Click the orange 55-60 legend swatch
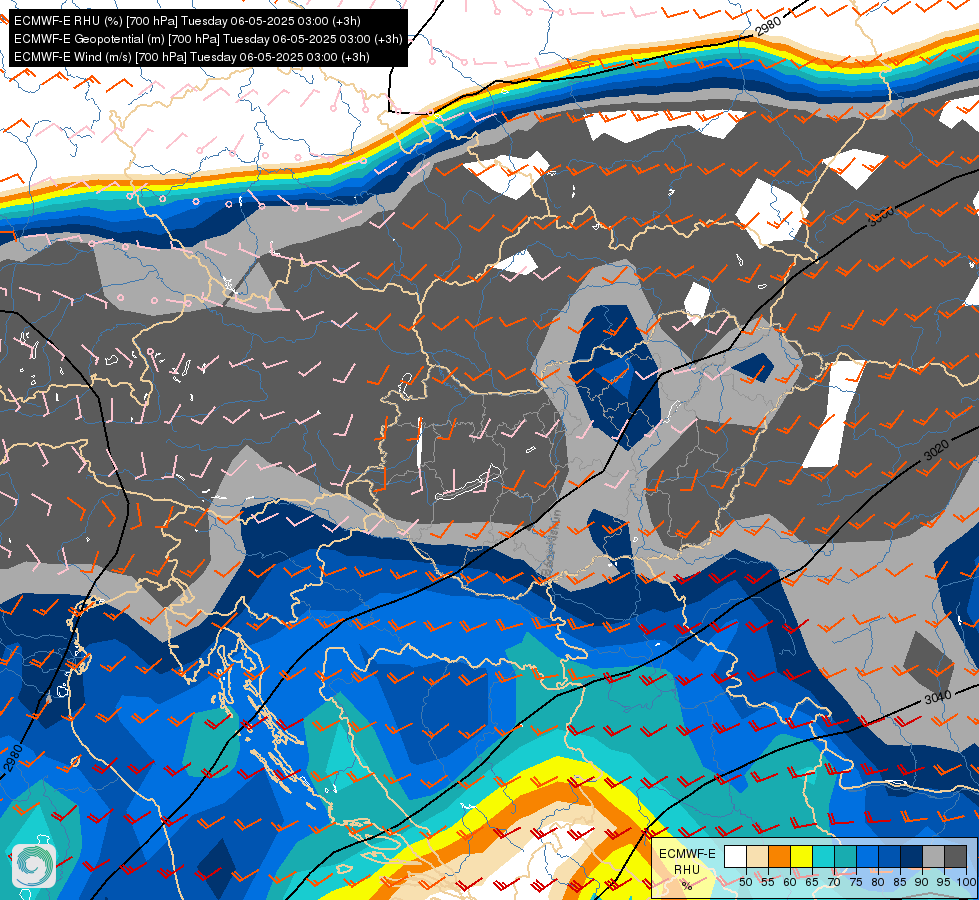979x900 pixels. (779, 856)
